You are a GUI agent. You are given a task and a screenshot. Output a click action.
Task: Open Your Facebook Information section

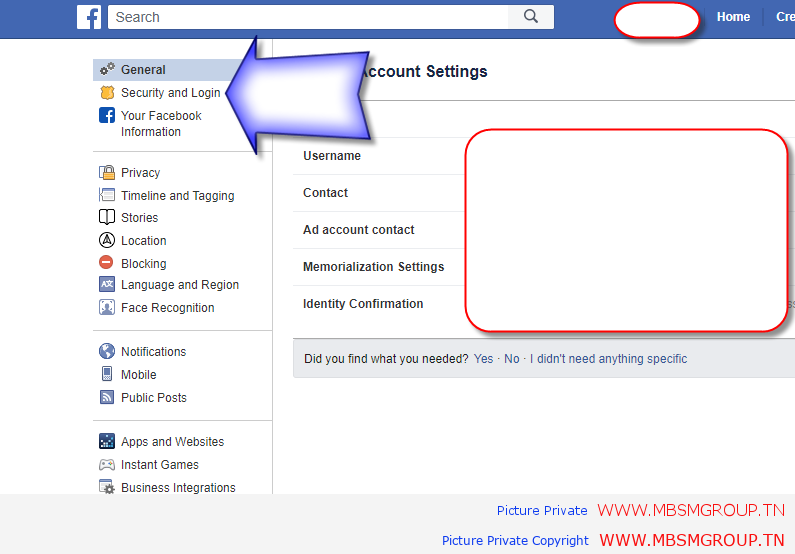(161, 124)
